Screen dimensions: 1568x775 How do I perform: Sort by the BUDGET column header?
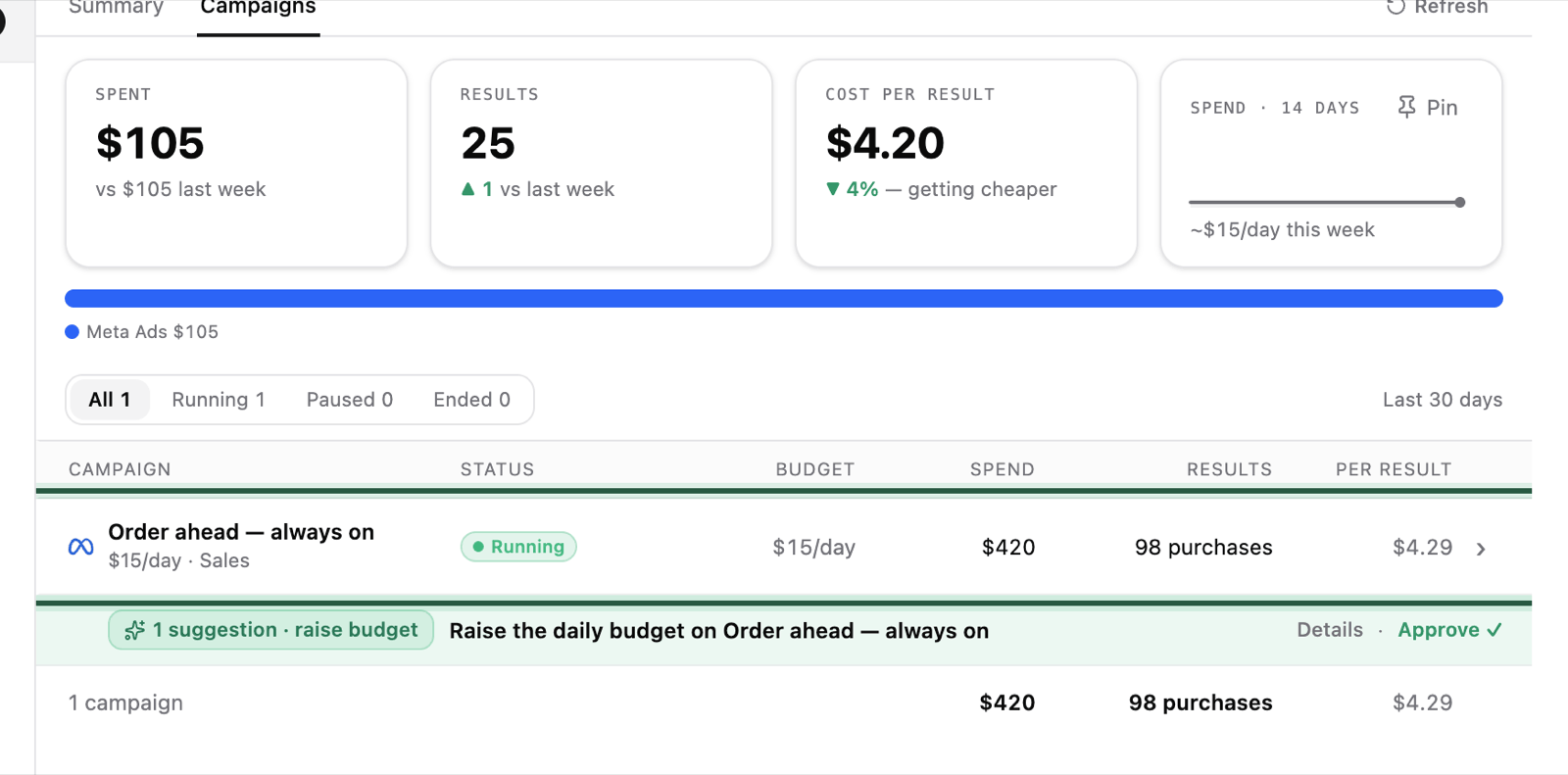click(815, 469)
